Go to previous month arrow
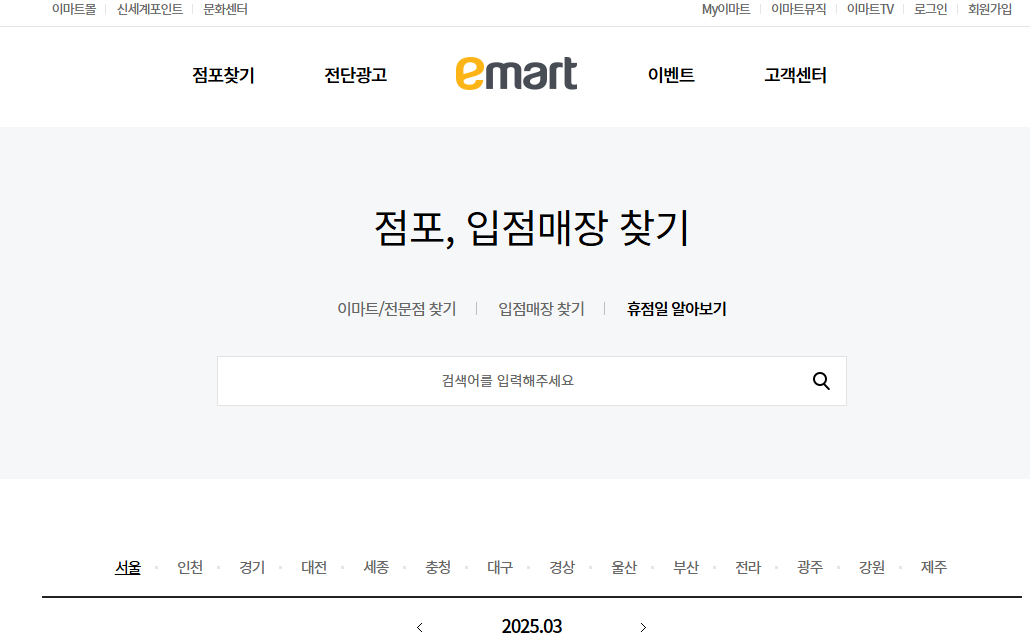 click(x=420, y=627)
